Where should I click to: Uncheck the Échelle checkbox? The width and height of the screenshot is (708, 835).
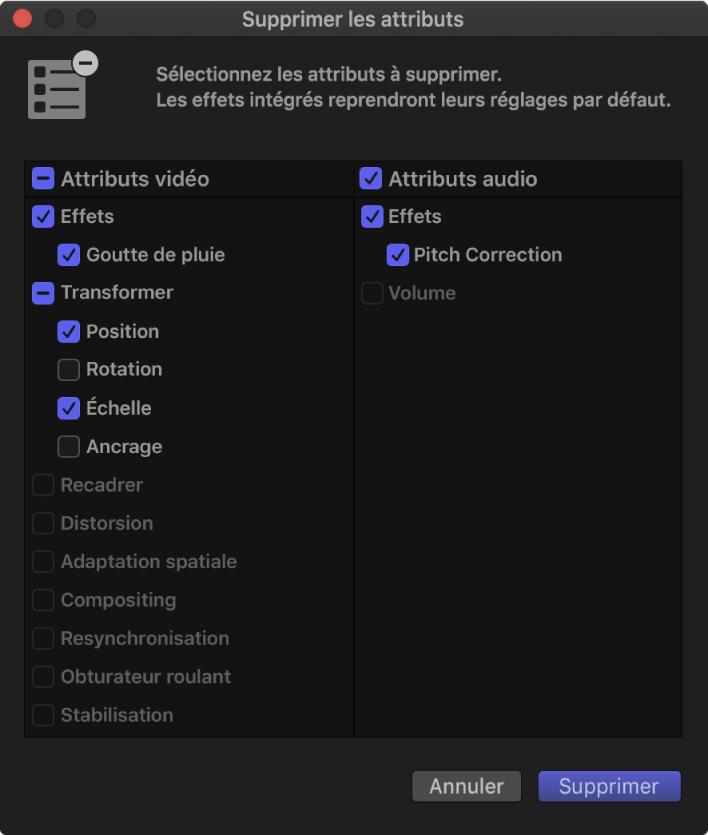coord(69,408)
